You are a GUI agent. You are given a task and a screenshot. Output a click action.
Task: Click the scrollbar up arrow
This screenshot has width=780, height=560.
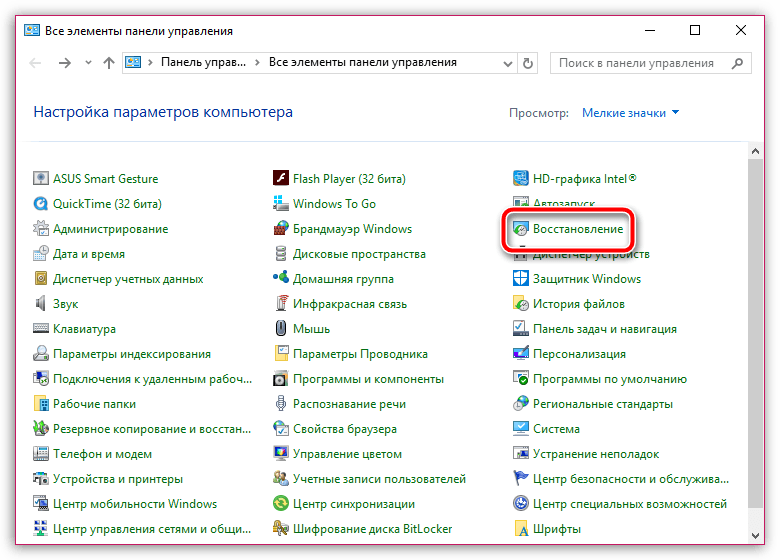point(755,151)
